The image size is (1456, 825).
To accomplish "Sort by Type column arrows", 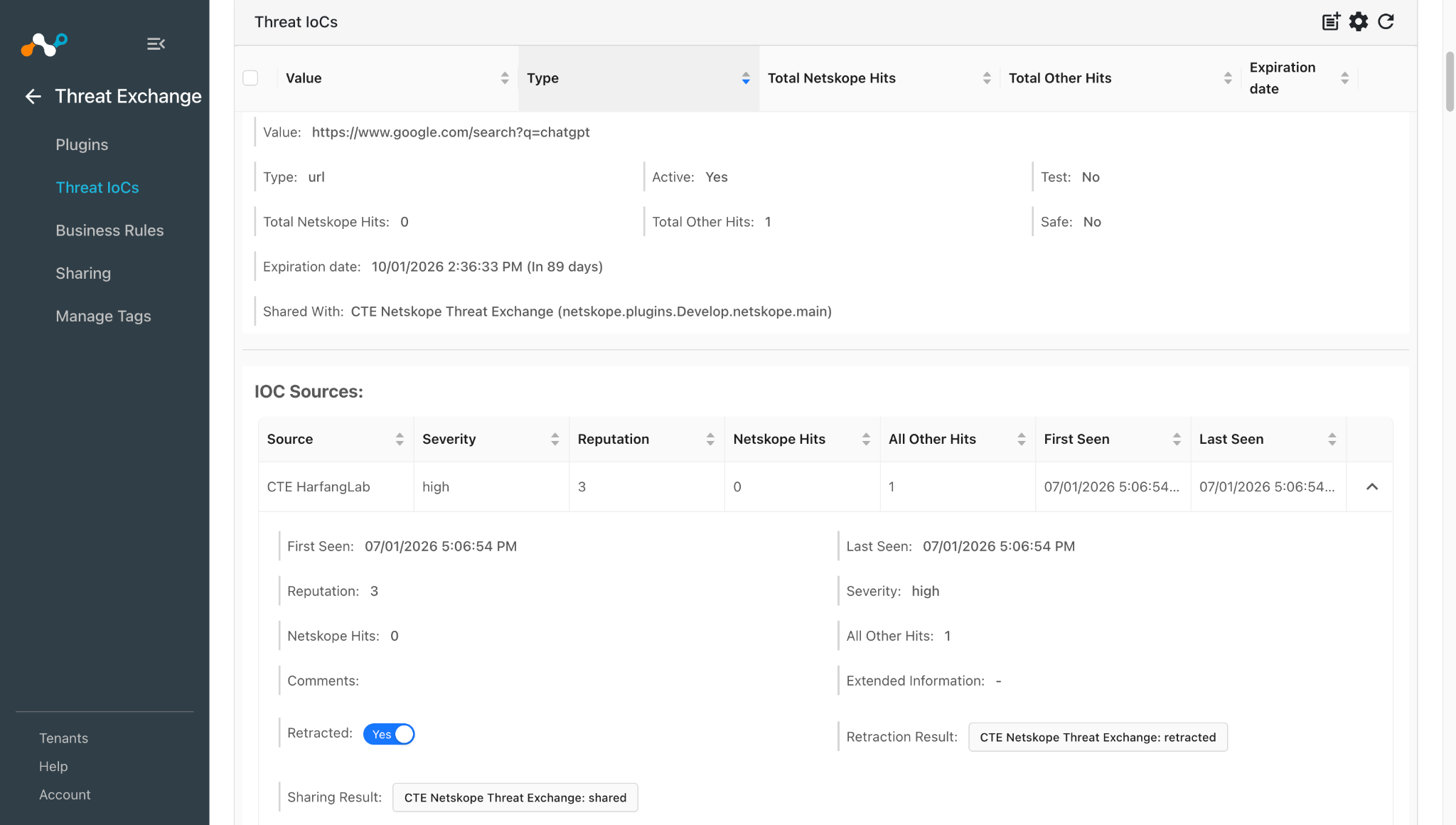I will (746, 78).
